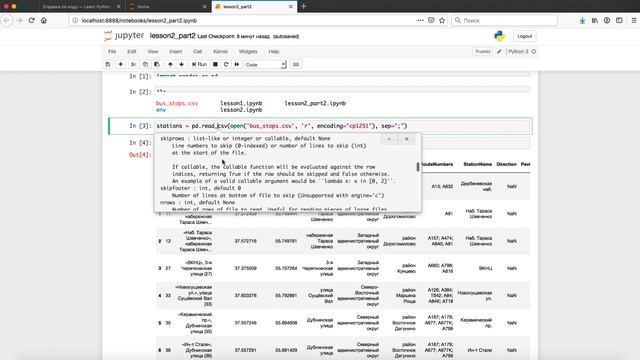Viewport: 640px width, 360px height.
Task: Click the Out[4] output prompt
Action: tap(140, 155)
